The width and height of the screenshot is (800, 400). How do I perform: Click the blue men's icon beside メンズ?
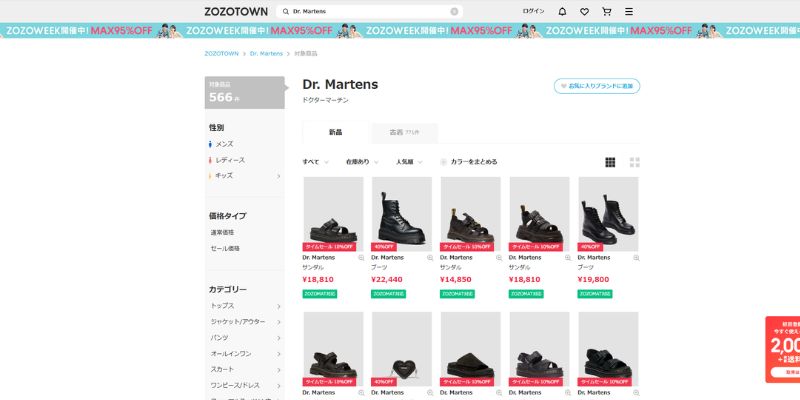(x=210, y=144)
